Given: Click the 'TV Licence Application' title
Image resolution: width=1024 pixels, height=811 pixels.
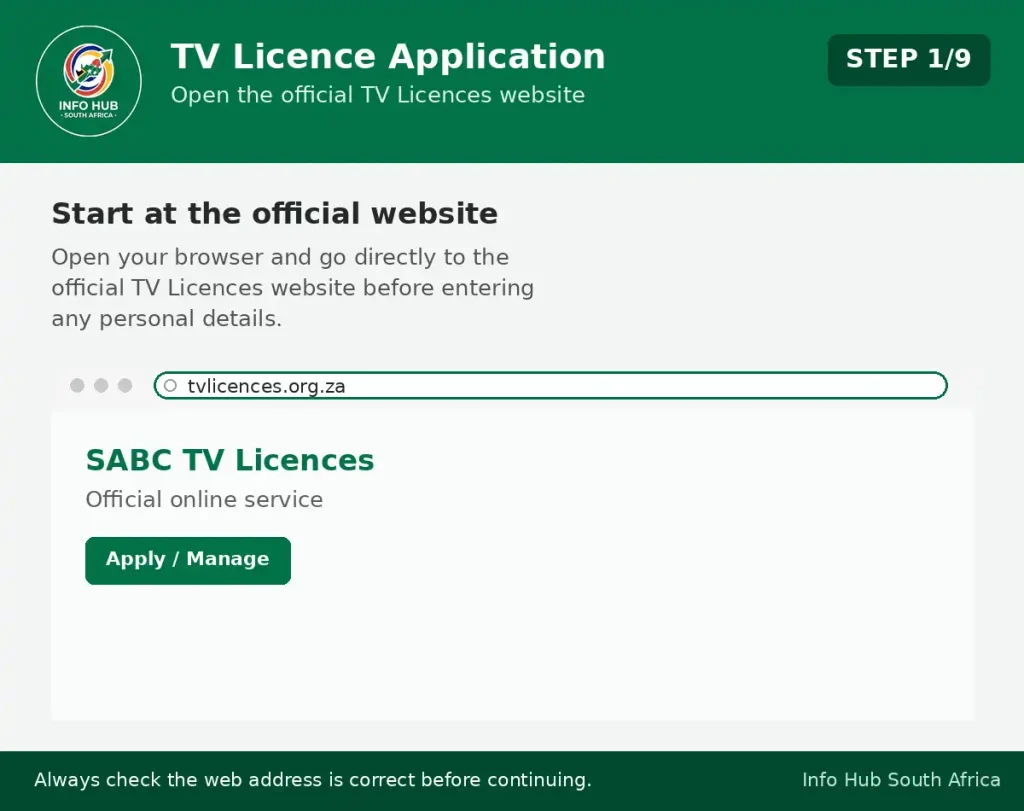Looking at the screenshot, I should (x=388, y=56).
